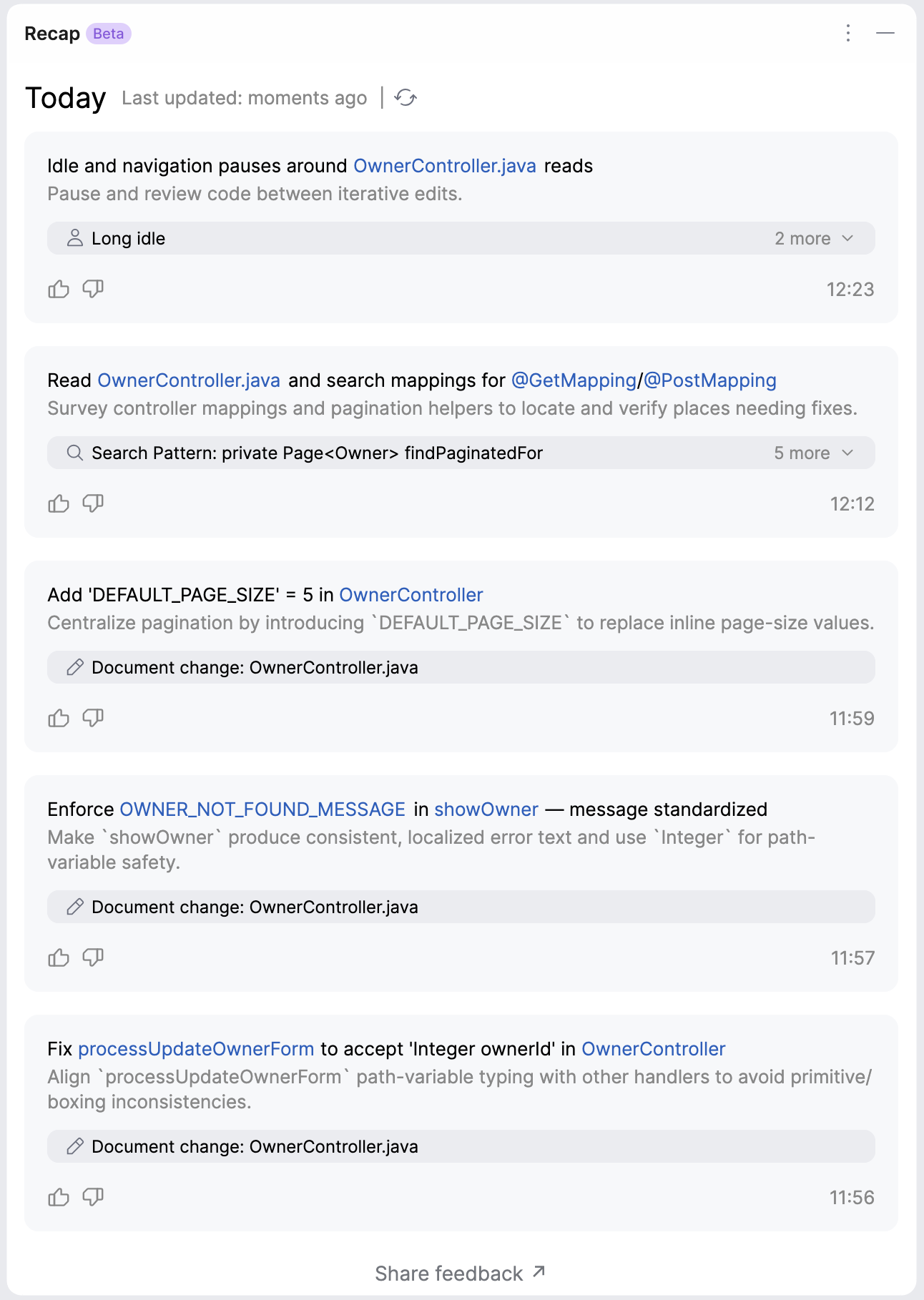Screen dimensions: 924x1300
Task: Like the 12:12 search mappings entry
Action: [x=59, y=503]
